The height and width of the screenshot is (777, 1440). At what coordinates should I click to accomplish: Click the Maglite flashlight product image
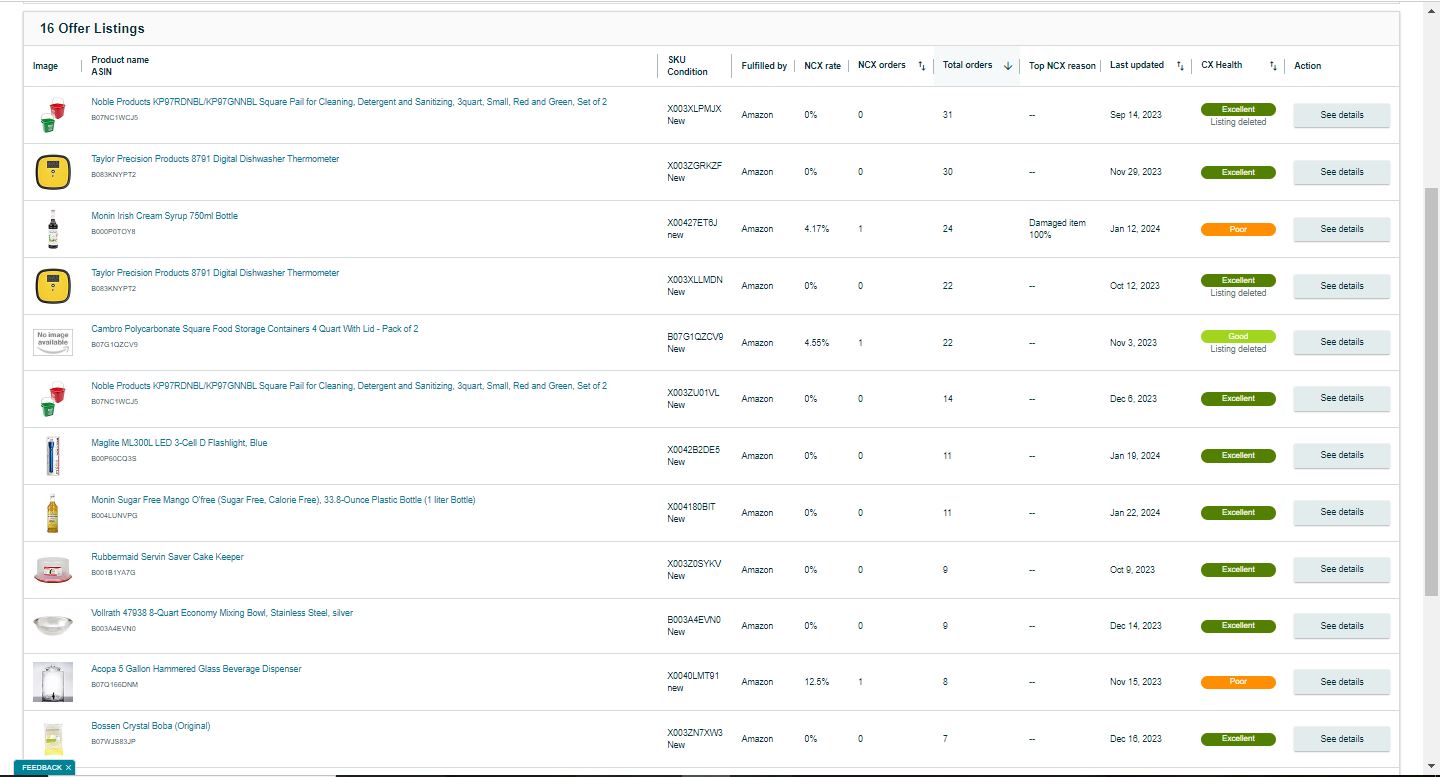[52, 456]
